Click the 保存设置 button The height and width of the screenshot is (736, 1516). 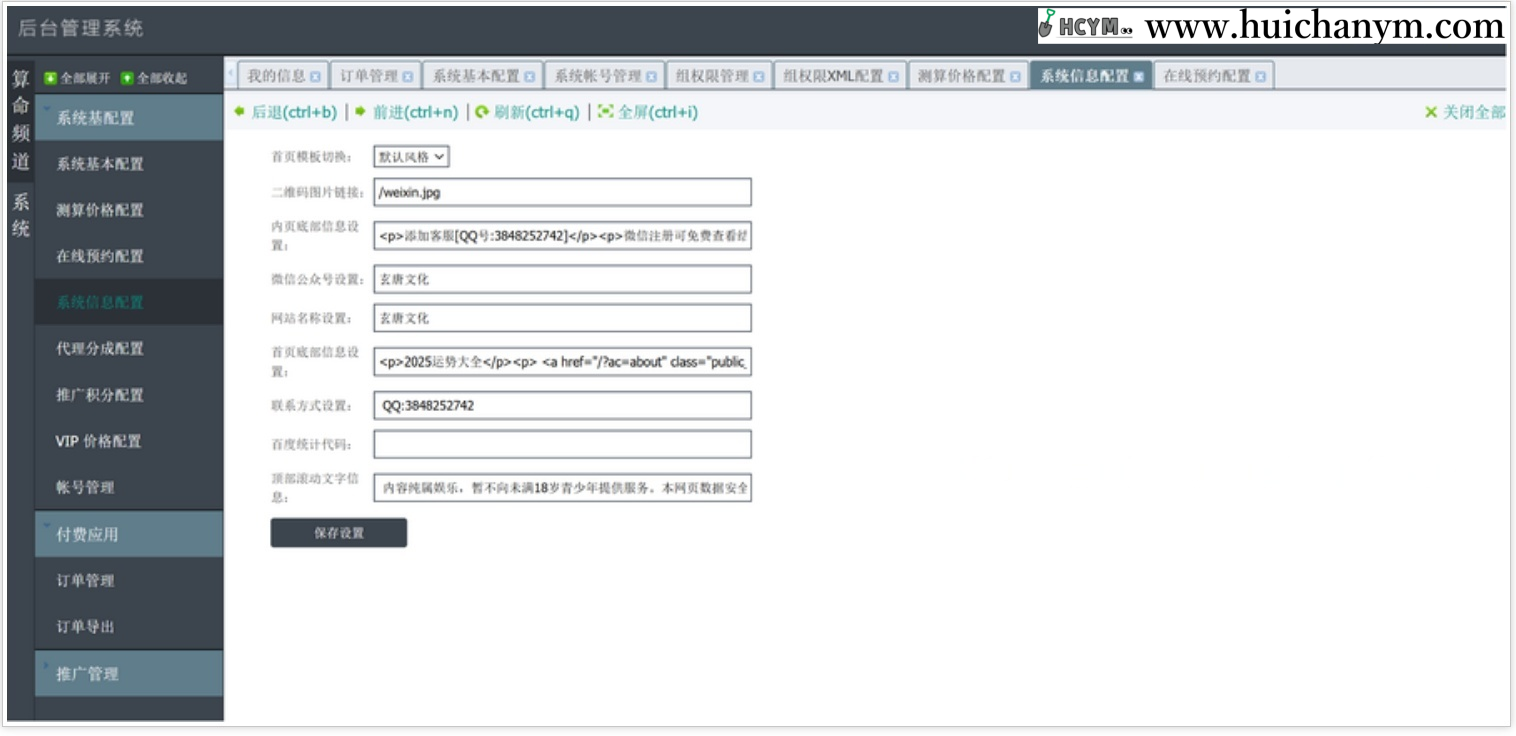coord(338,533)
